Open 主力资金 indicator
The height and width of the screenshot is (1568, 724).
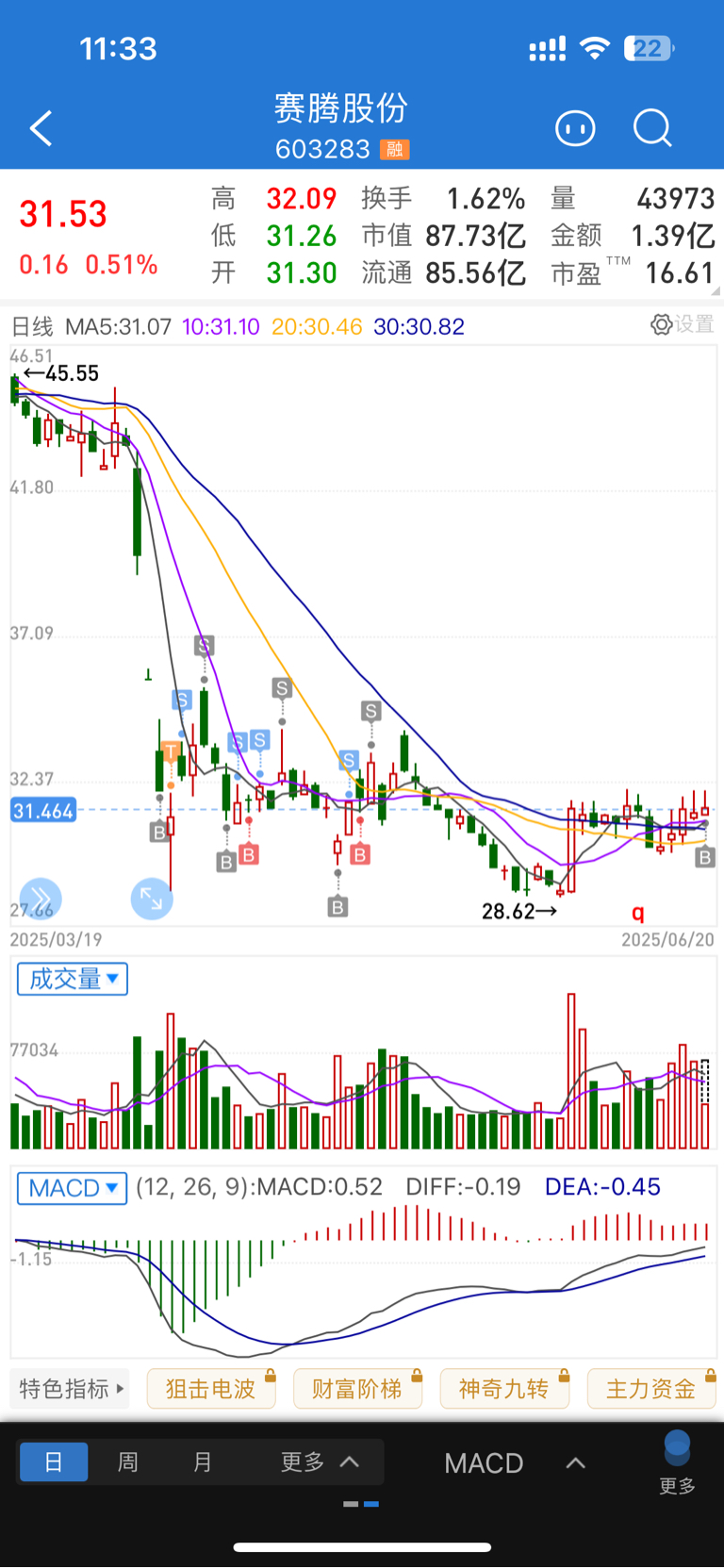(x=651, y=1389)
